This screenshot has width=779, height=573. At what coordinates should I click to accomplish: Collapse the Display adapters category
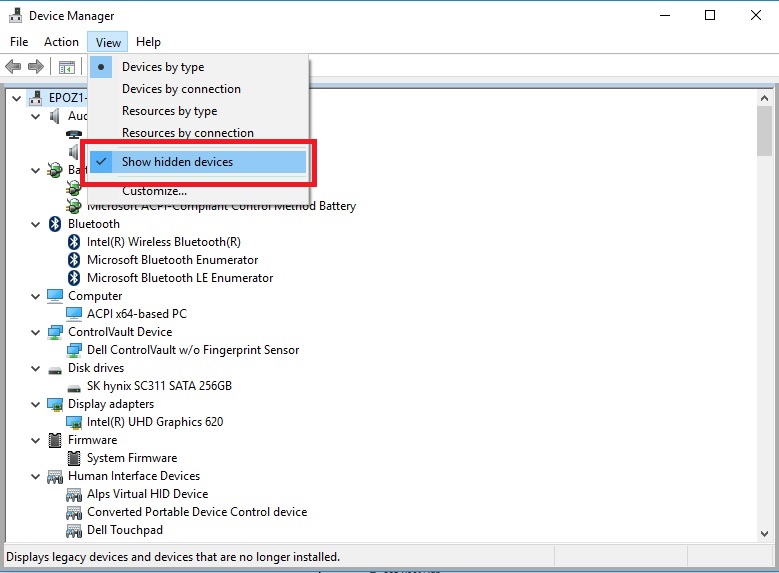coord(37,404)
